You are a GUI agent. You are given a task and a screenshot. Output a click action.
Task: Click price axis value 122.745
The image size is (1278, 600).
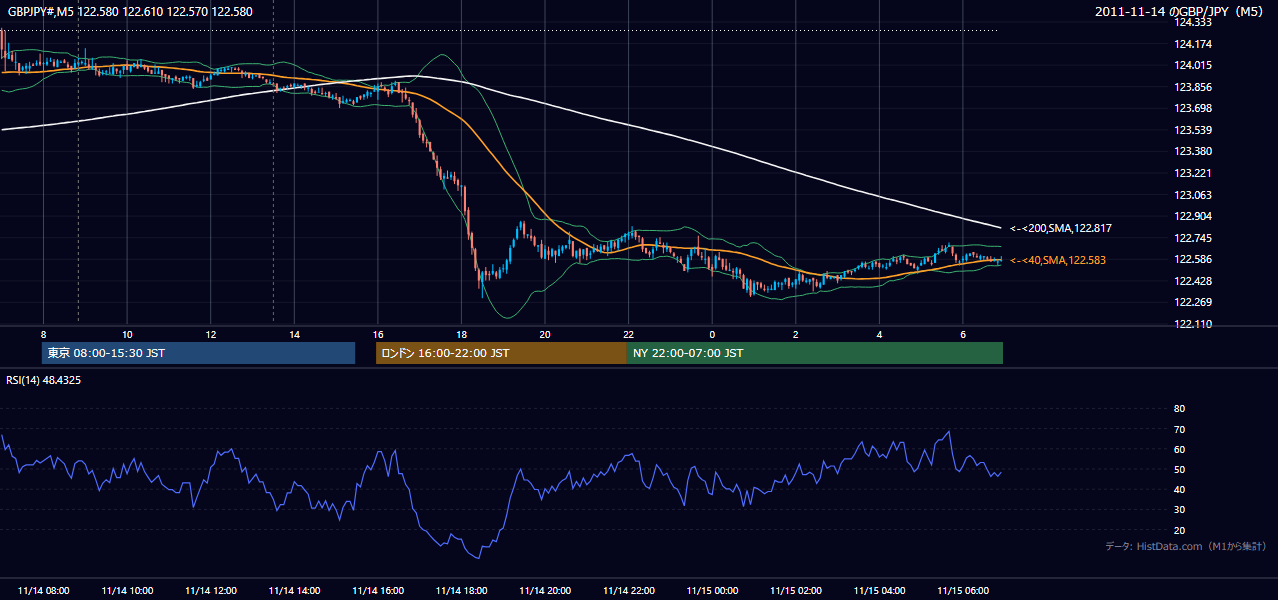(x=1193, y=238)
